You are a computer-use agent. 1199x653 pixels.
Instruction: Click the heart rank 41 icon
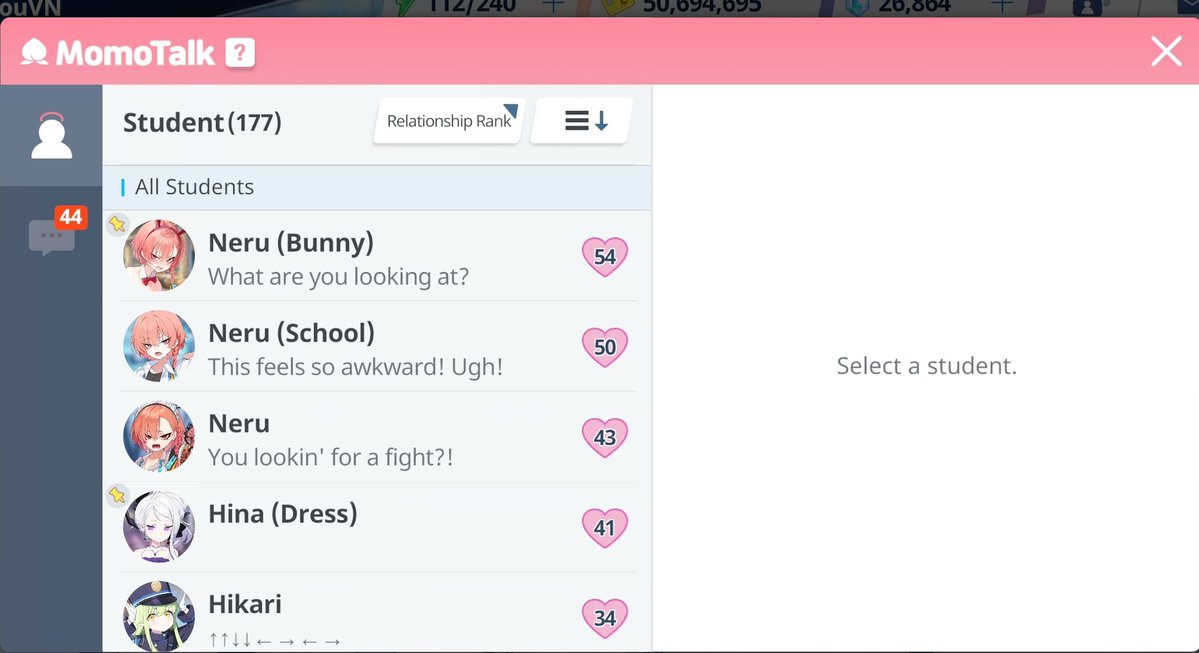[605, 527]
